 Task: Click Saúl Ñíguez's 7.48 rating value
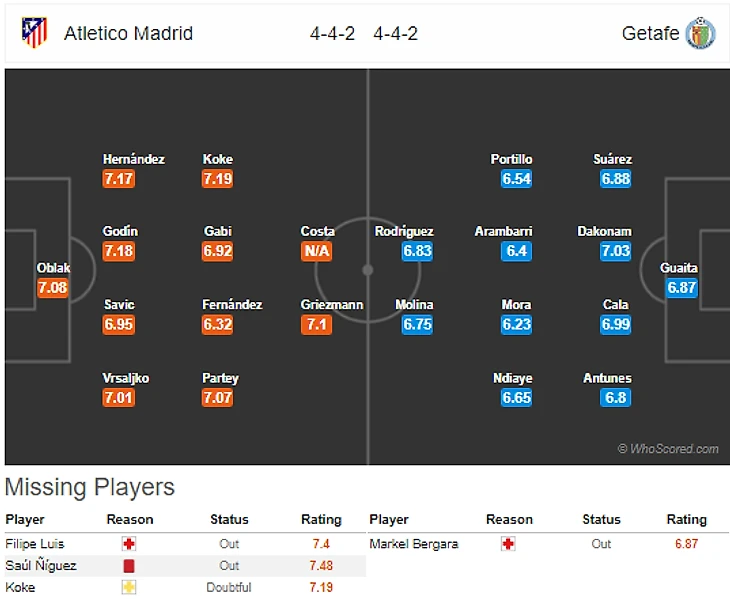click(x=320, y=566)
